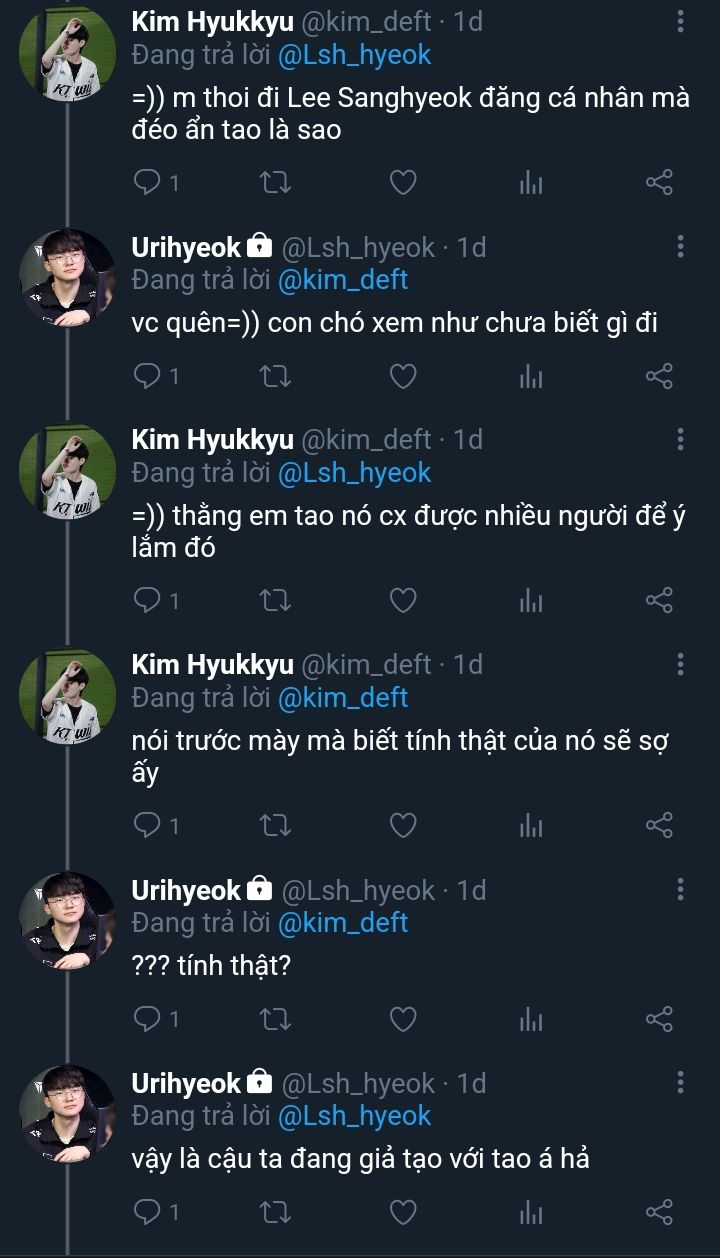Image resolution: width=720 pixels, height=1258 pixels.
Task: Like the first tweet mentioning Lee Sanghyeok
Action: pos(402,182)
